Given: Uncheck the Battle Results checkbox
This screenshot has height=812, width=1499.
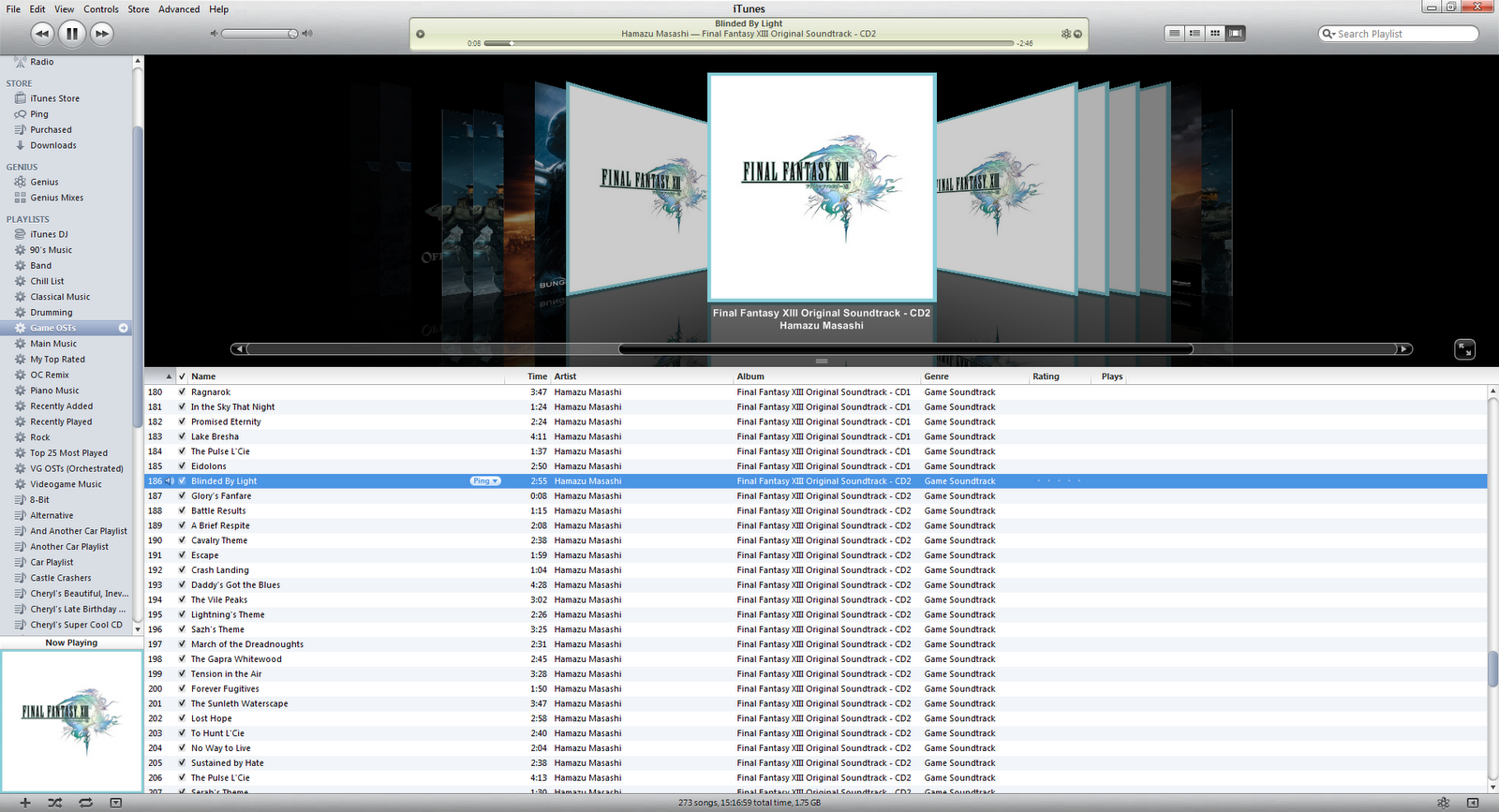Looking at the screenshot, I should (x=182, y=510).
